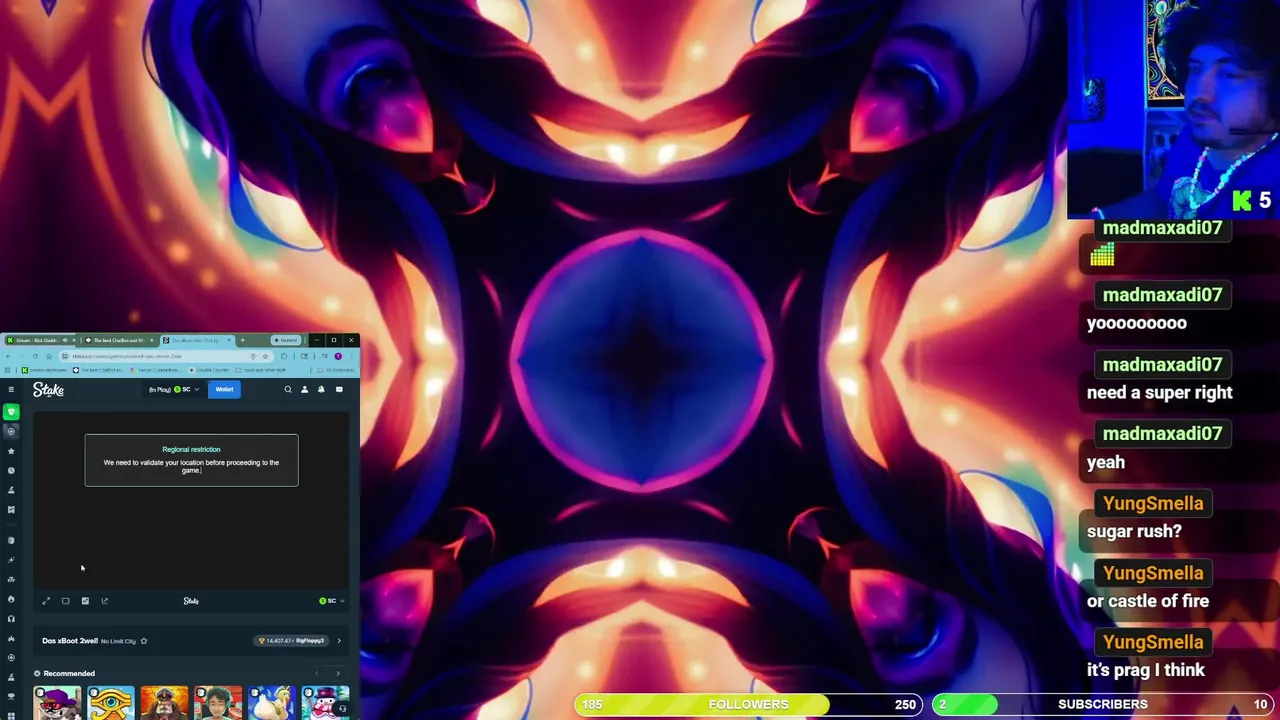The width and height of the screenshot is (1280, 720).
Task: Open live stats chart icon
Action: click(85, 601)
